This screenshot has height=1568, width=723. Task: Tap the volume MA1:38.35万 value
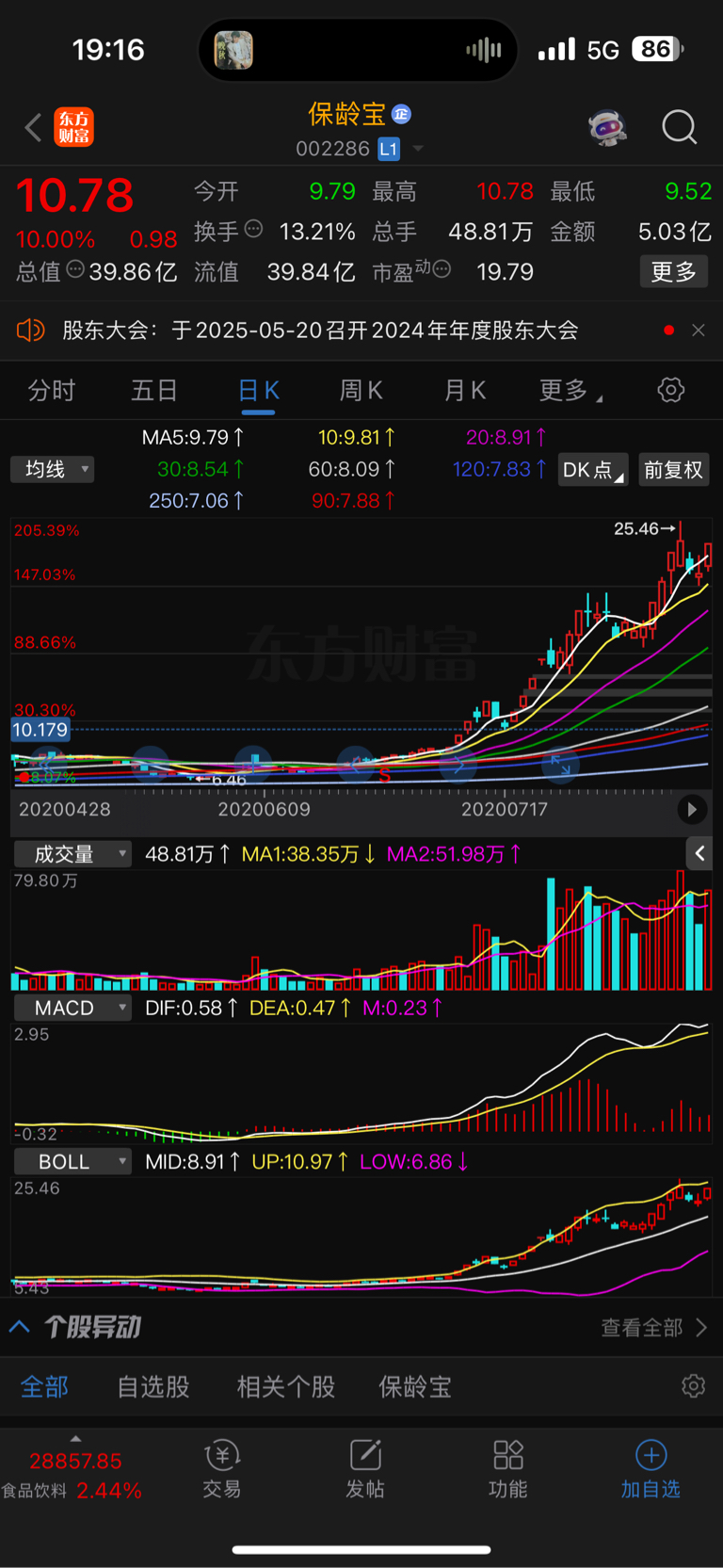309,854
